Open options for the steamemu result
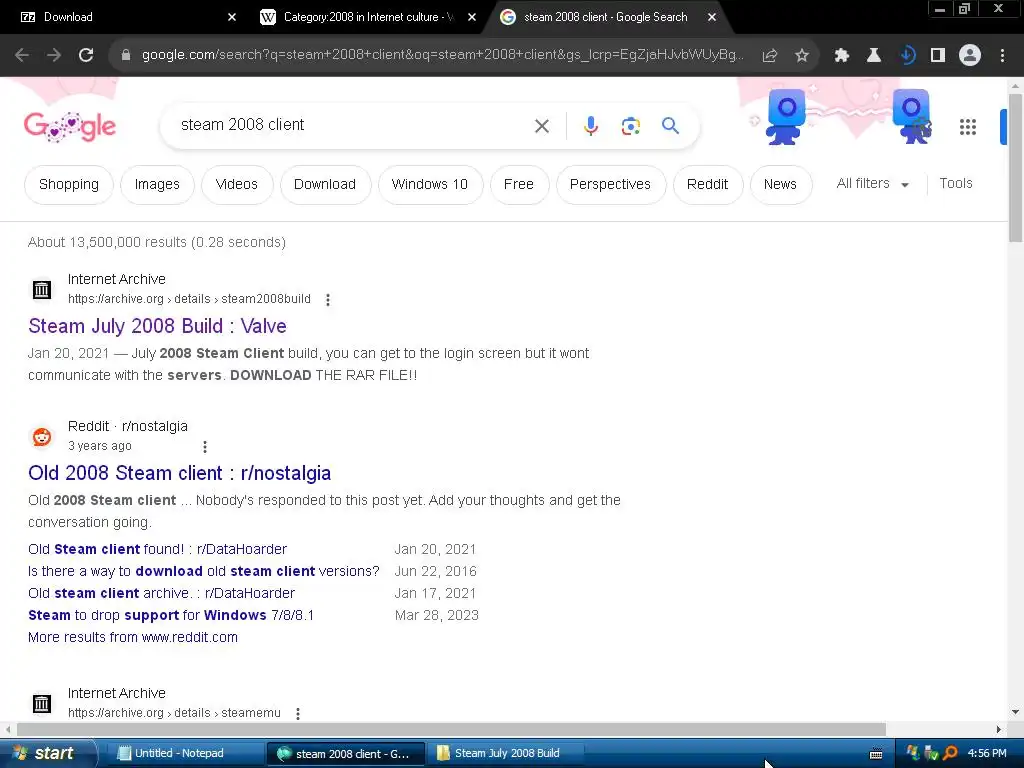The height and width of the screenshot is (768, 1024). pos(298,714)
